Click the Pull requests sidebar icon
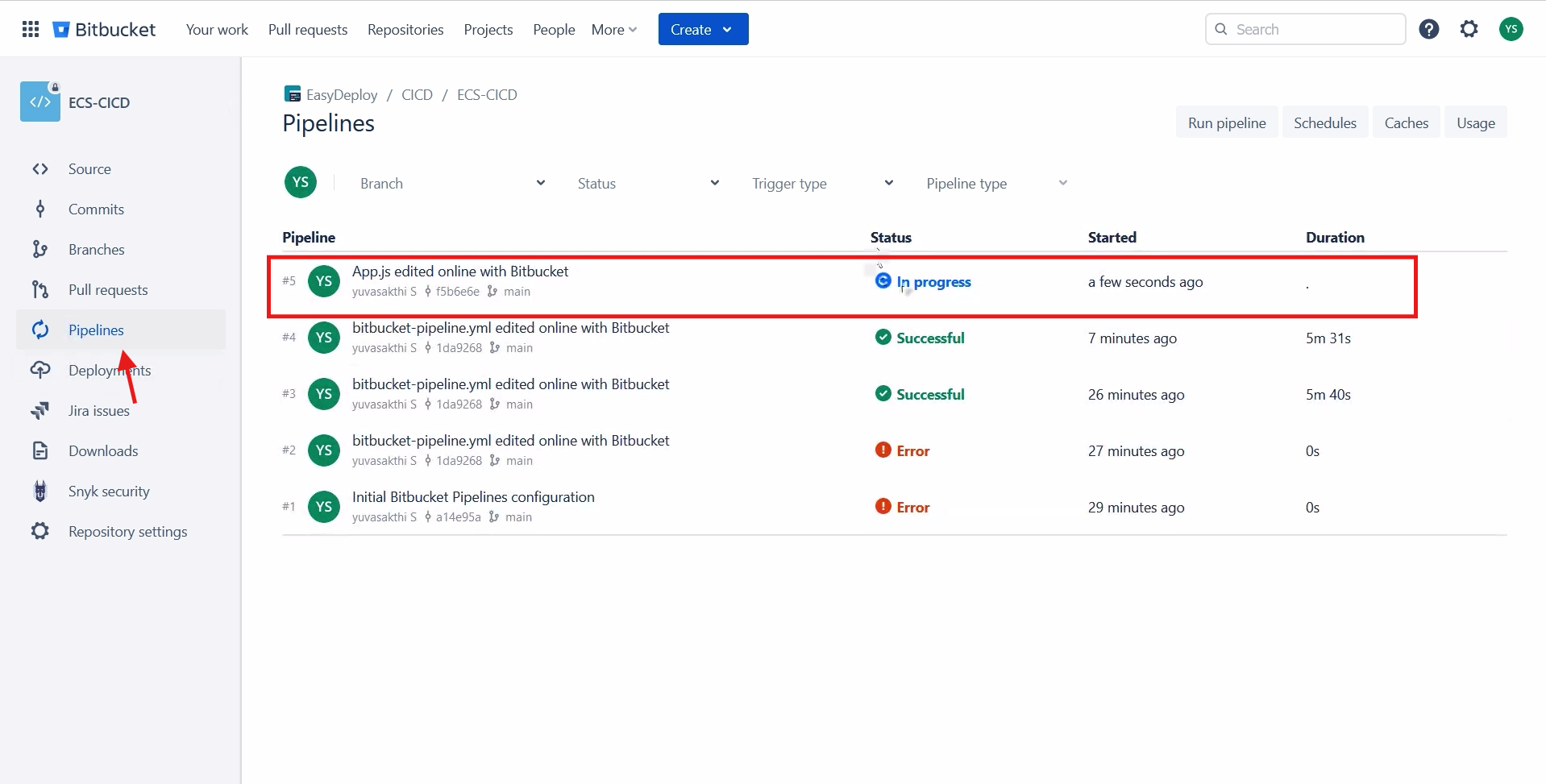Image resolution: width=1546 pixels, height=784 pixels. tap(40, 290)
